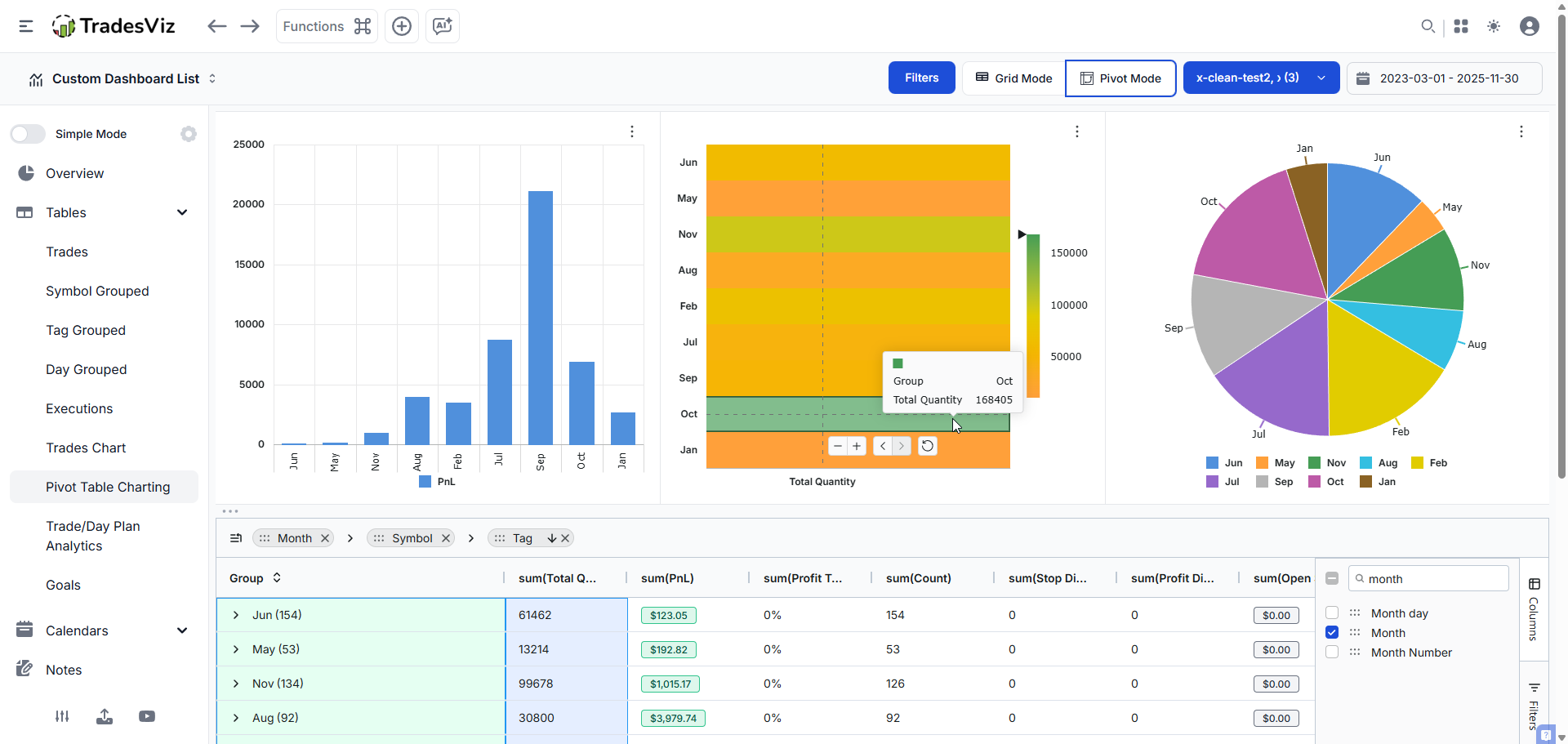Check the Month Number column checkbox
1568x744 pixels.
(1332, 652)
